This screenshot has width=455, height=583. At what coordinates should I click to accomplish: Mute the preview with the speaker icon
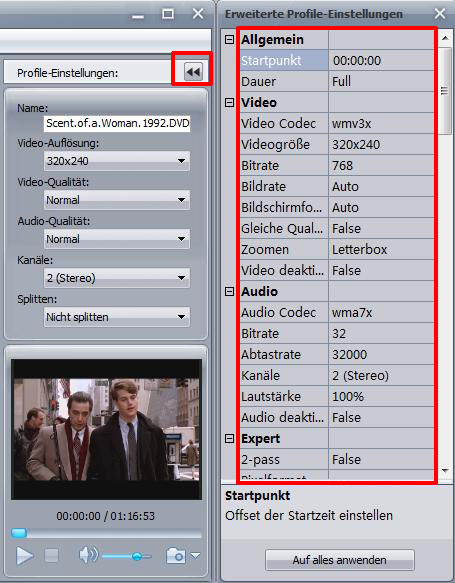point(88,555)
